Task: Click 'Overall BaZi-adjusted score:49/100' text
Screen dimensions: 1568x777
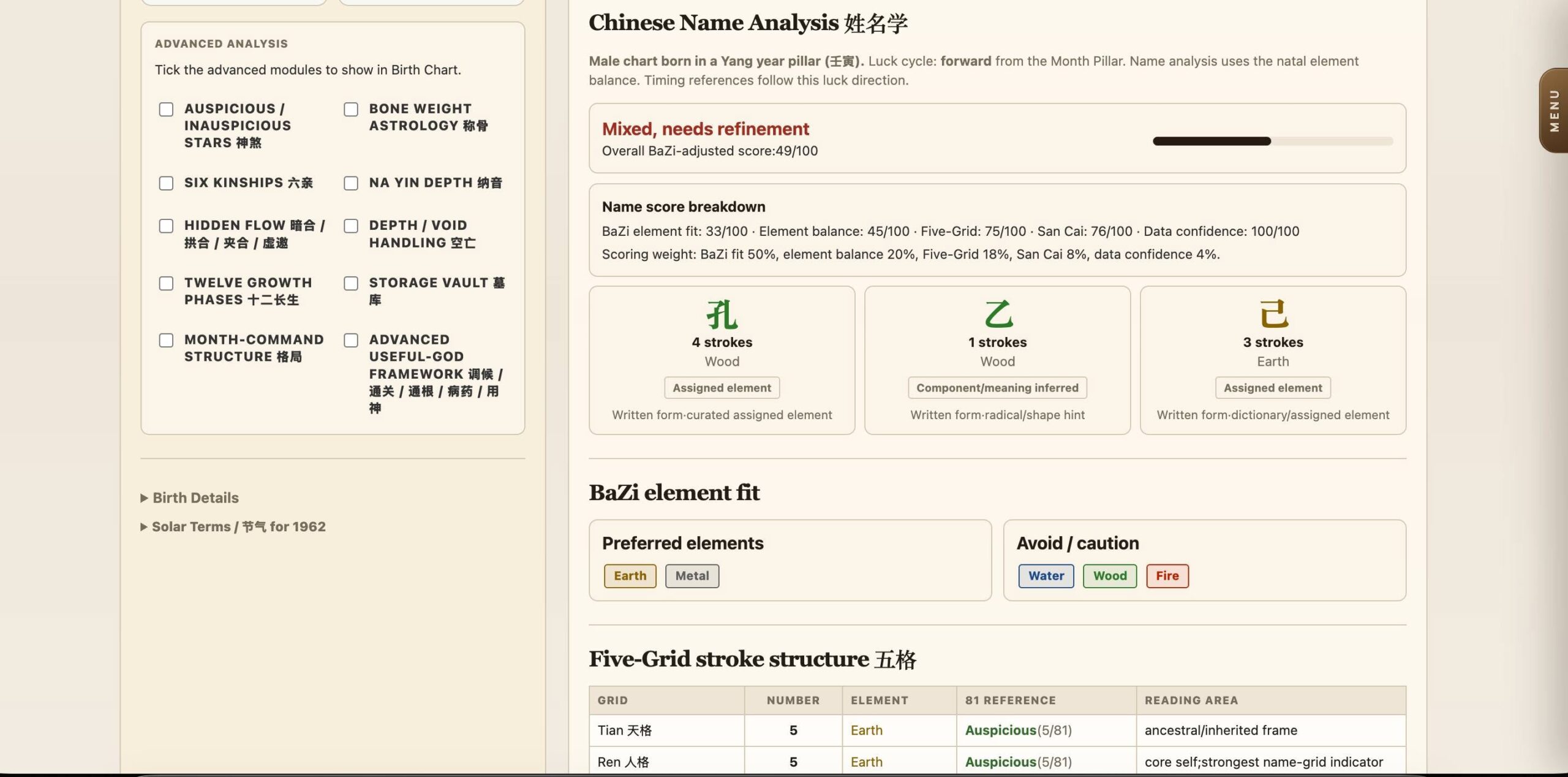Action: (x=709, y=151)
